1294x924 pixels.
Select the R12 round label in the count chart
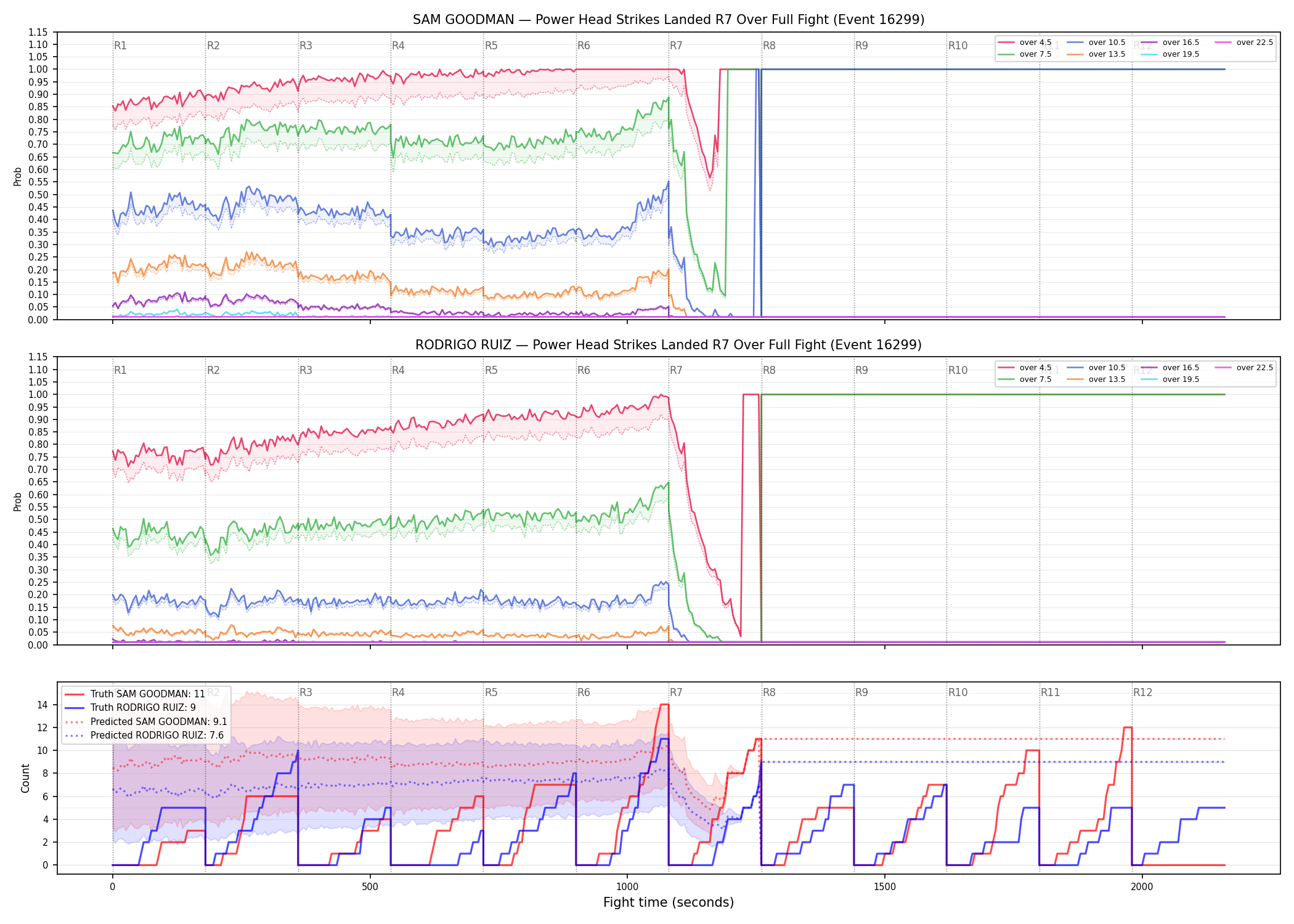(1143, 692)
